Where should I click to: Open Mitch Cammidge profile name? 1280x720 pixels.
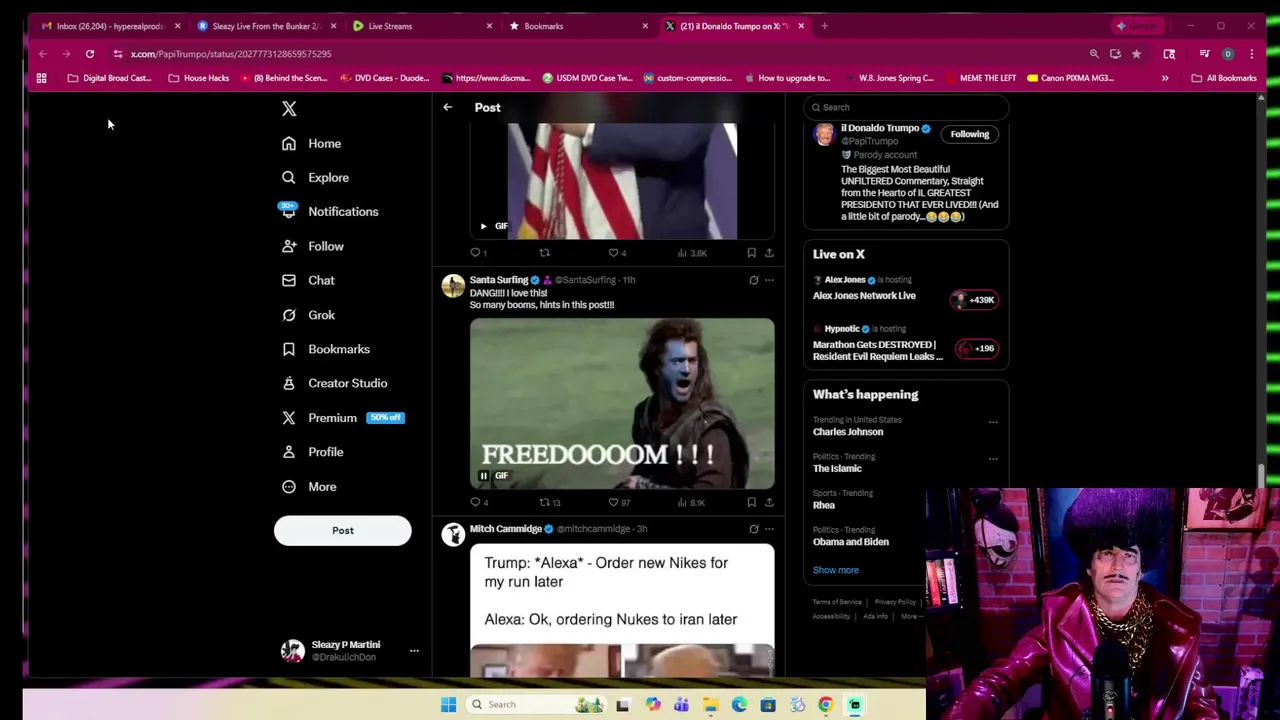coord(505,529)
